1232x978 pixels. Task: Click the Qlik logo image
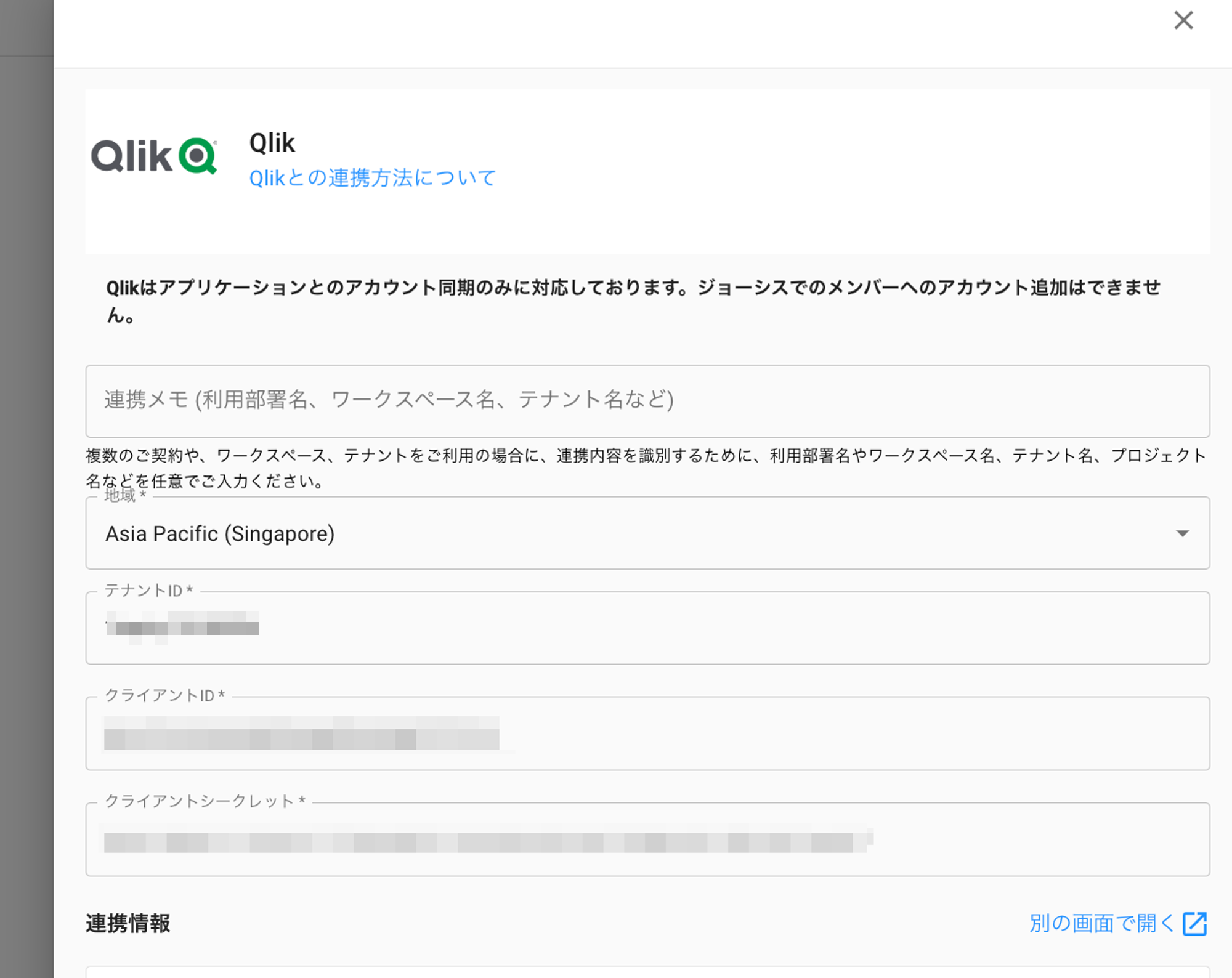pos(154,155)
